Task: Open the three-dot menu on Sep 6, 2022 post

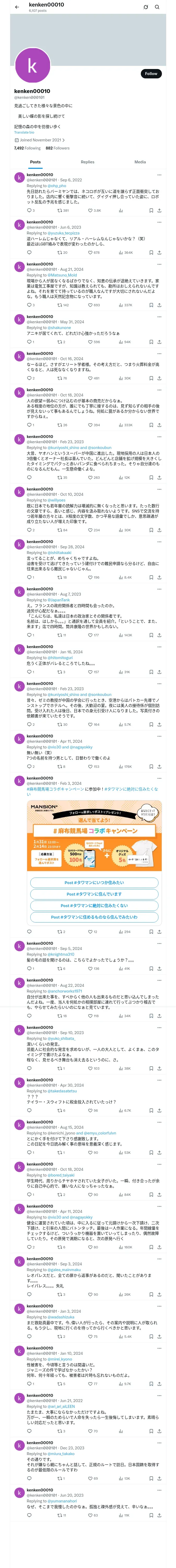Action: pyautogui.click(x=159, y=175)
